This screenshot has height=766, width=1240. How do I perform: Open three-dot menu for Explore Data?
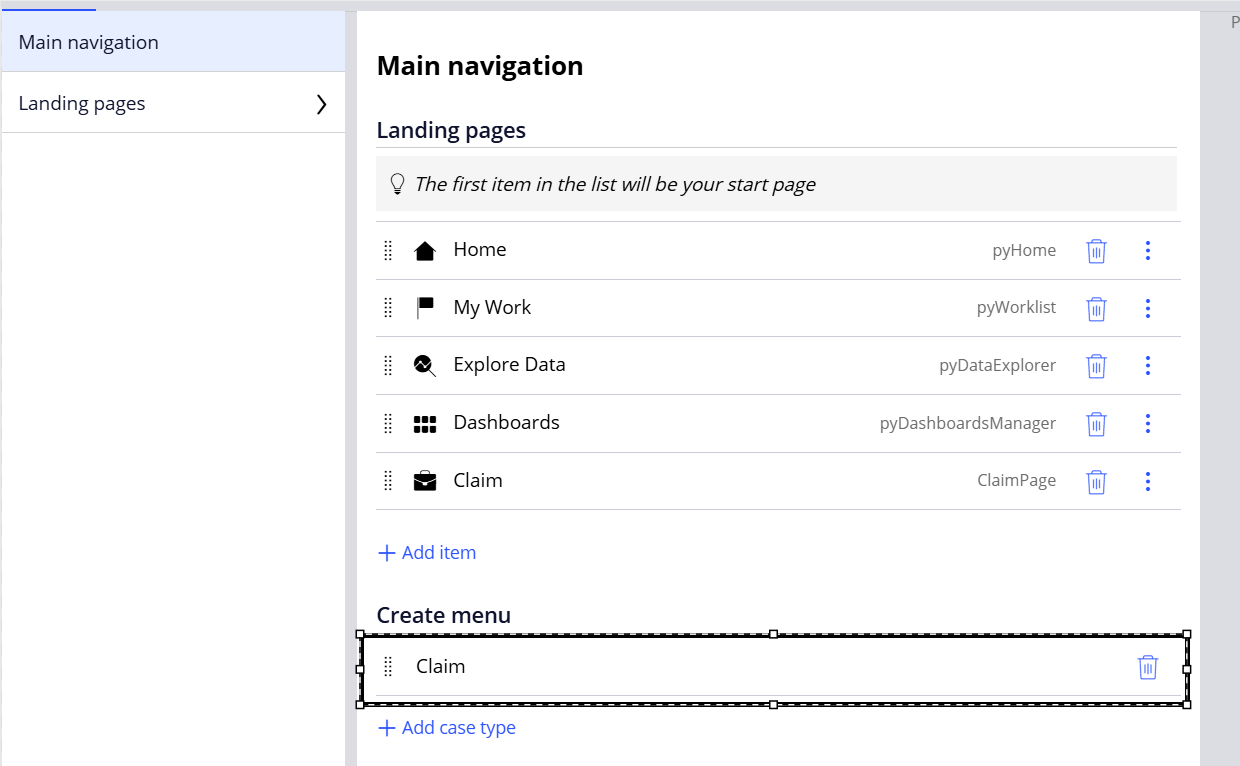(x=1147, y=366)
